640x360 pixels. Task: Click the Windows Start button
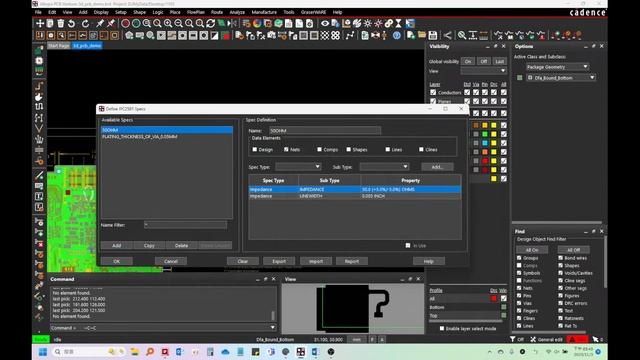point(42,351)
